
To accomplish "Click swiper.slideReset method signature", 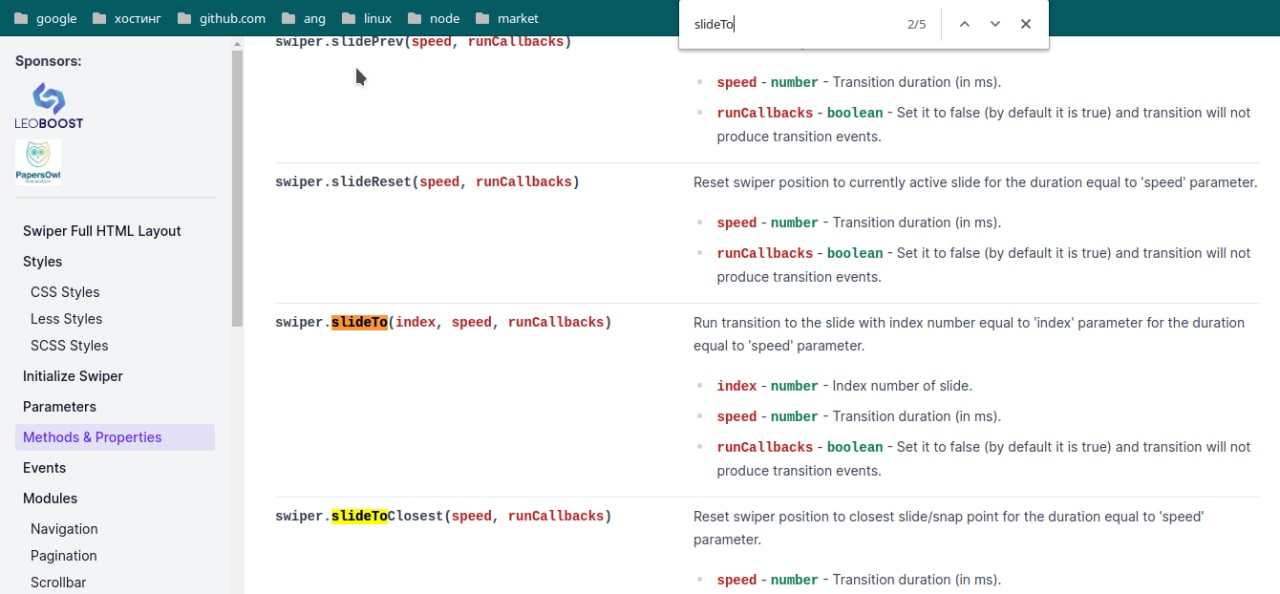I will [x=427, y=182].
